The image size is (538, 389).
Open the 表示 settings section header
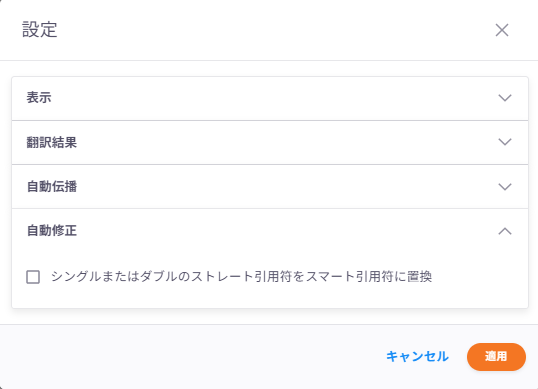[x=270, y=98]
